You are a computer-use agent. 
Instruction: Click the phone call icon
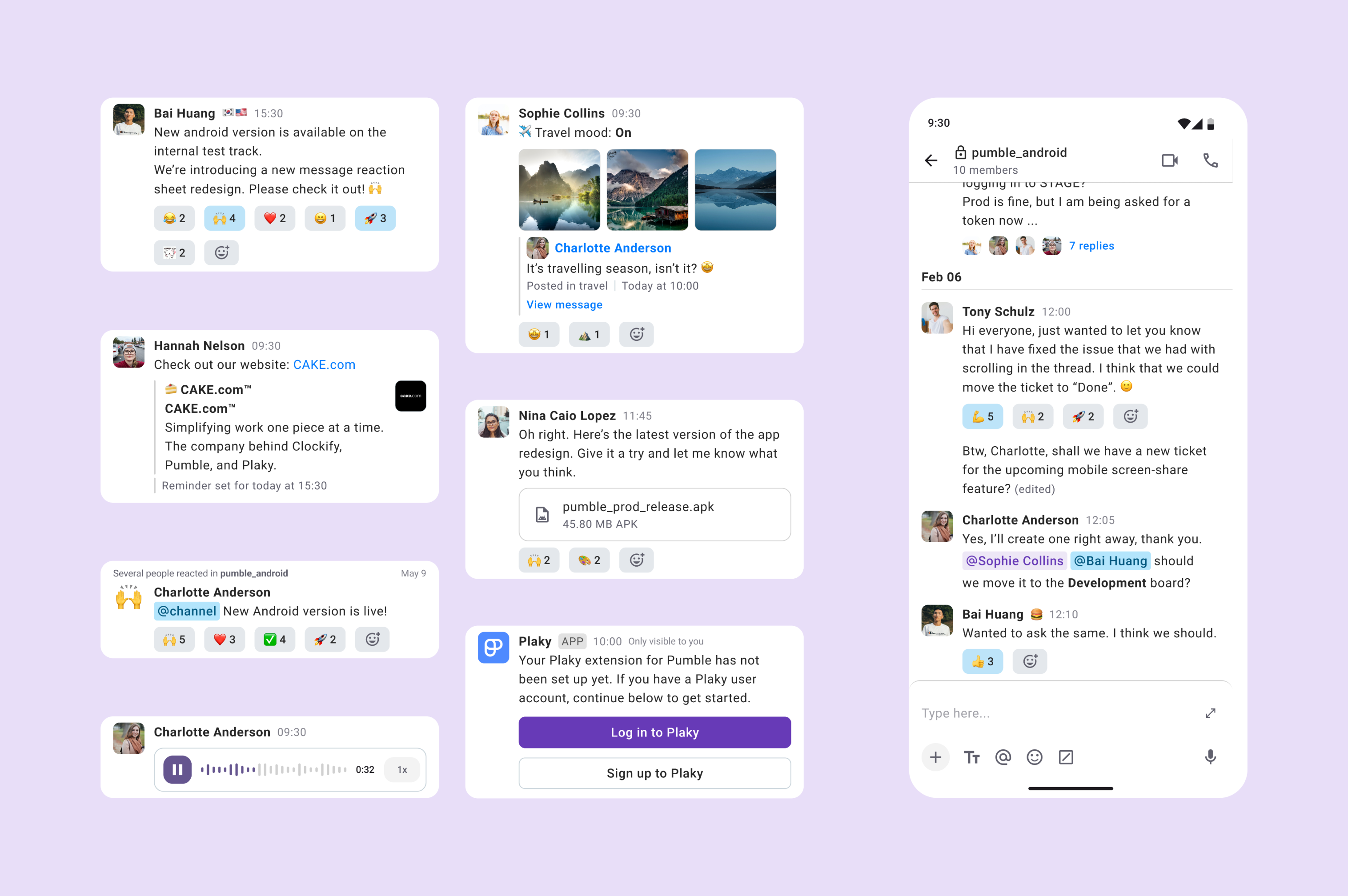pos(1210,160)
